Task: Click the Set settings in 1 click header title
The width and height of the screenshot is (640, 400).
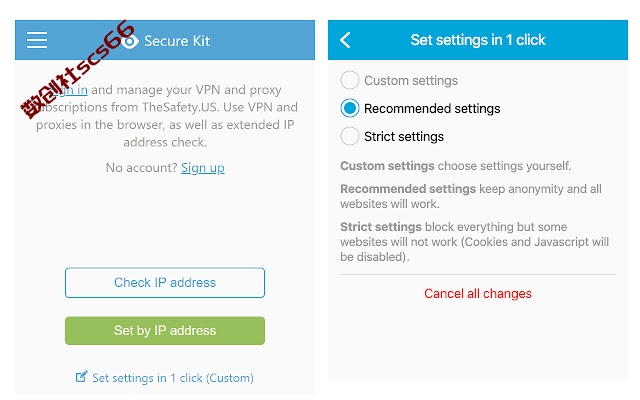Action: [478, 40]
